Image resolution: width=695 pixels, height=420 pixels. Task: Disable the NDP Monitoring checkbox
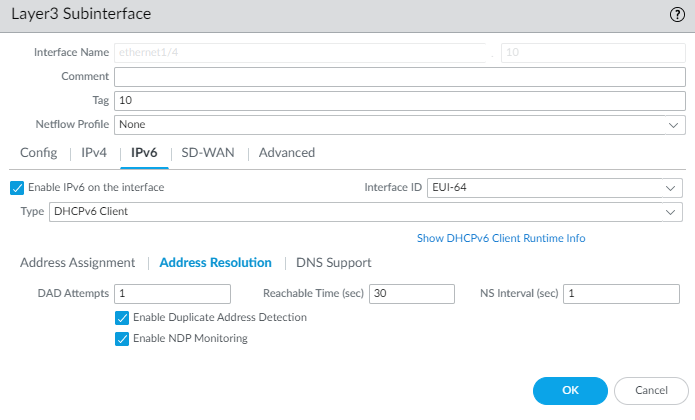pos(123,339)
